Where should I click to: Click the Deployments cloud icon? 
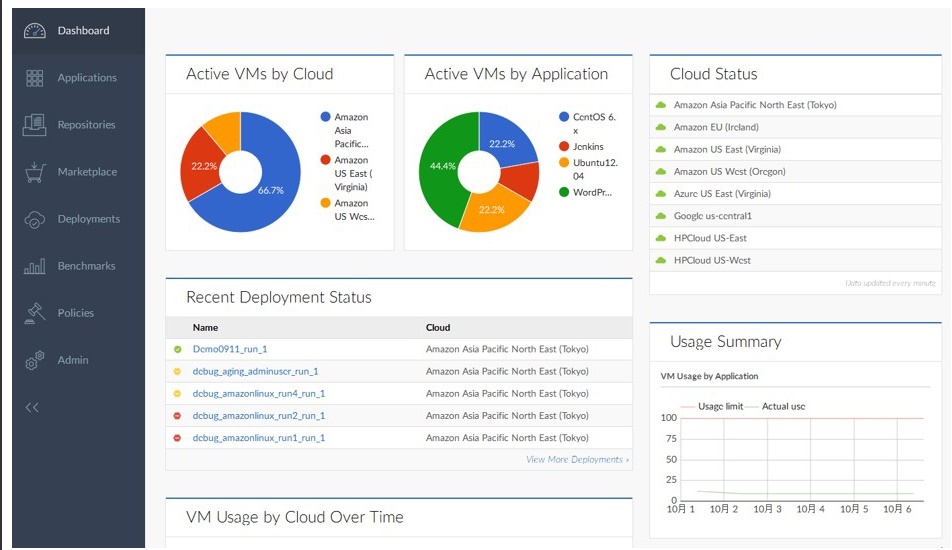[x=34, y=219]
